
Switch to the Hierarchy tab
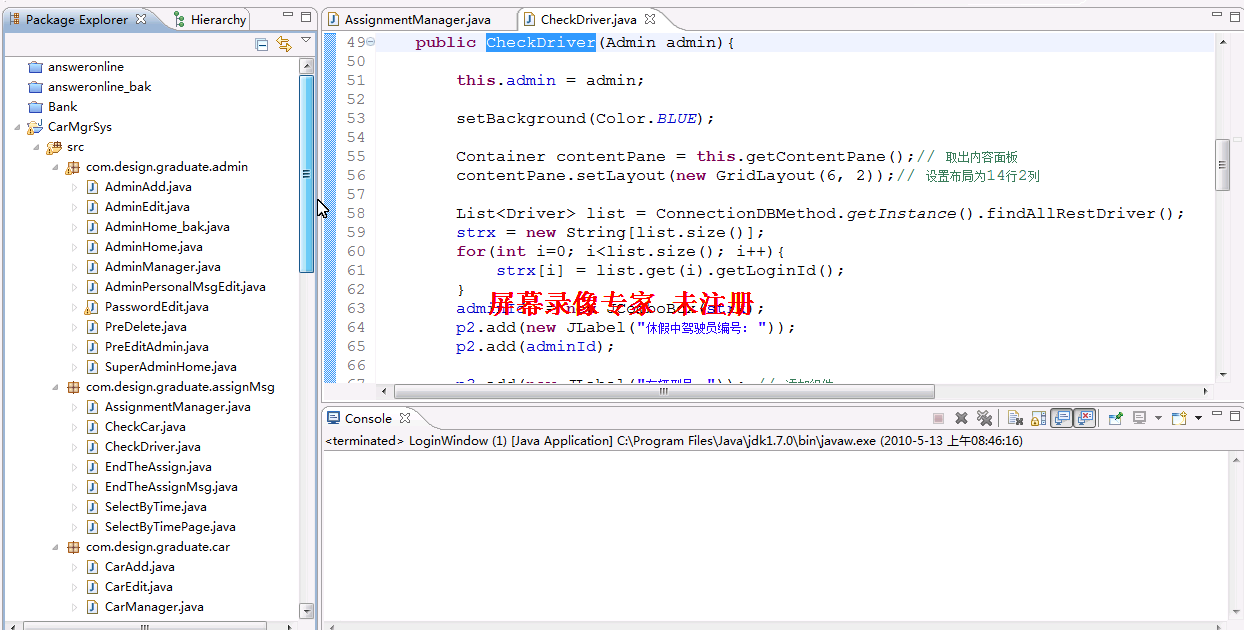209,19
